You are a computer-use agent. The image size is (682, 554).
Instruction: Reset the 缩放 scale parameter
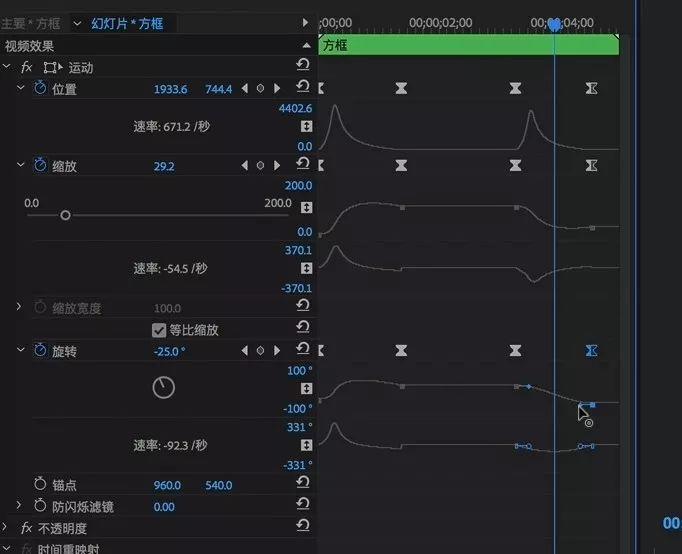303,164
